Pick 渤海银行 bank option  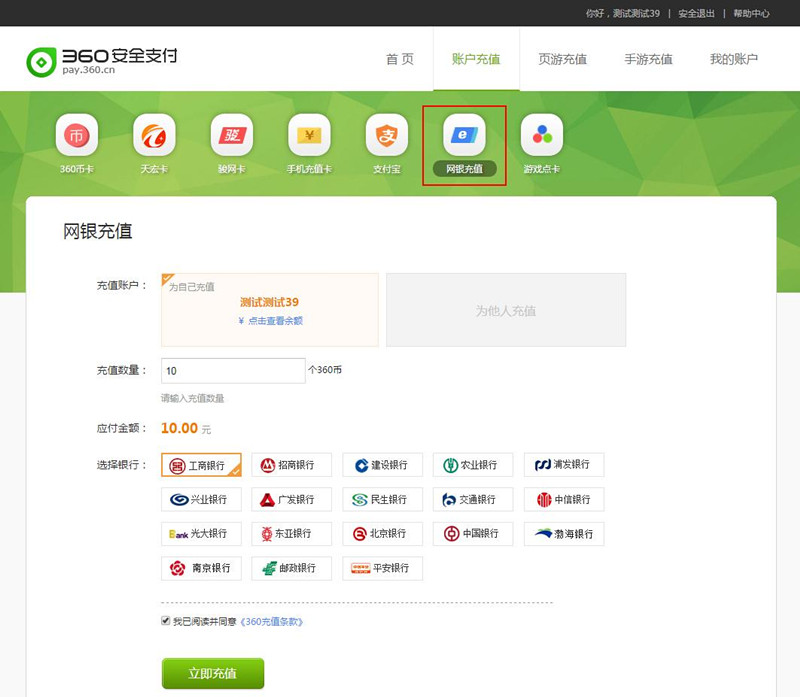(x=564, y=534)
